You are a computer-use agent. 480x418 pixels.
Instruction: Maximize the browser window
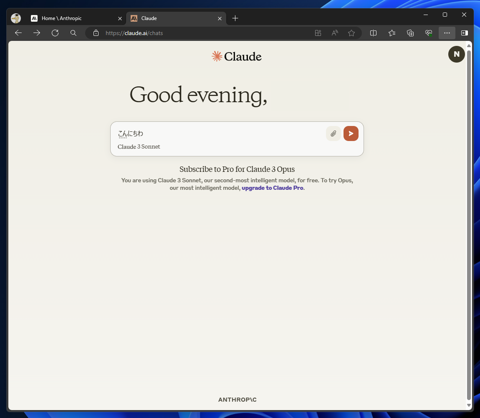(x=445, y=15)
